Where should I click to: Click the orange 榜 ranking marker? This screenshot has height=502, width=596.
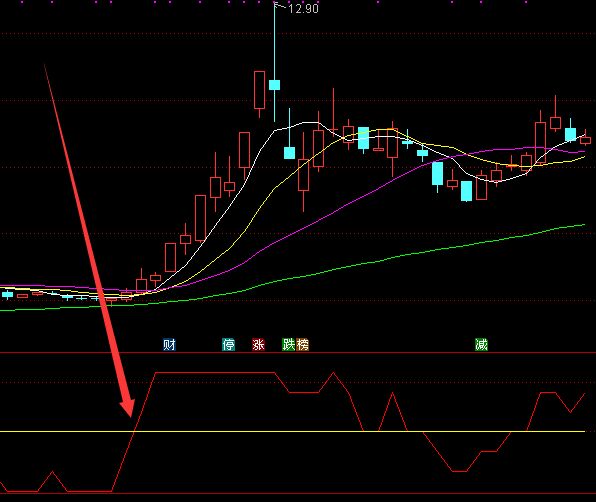click(303, 345)
